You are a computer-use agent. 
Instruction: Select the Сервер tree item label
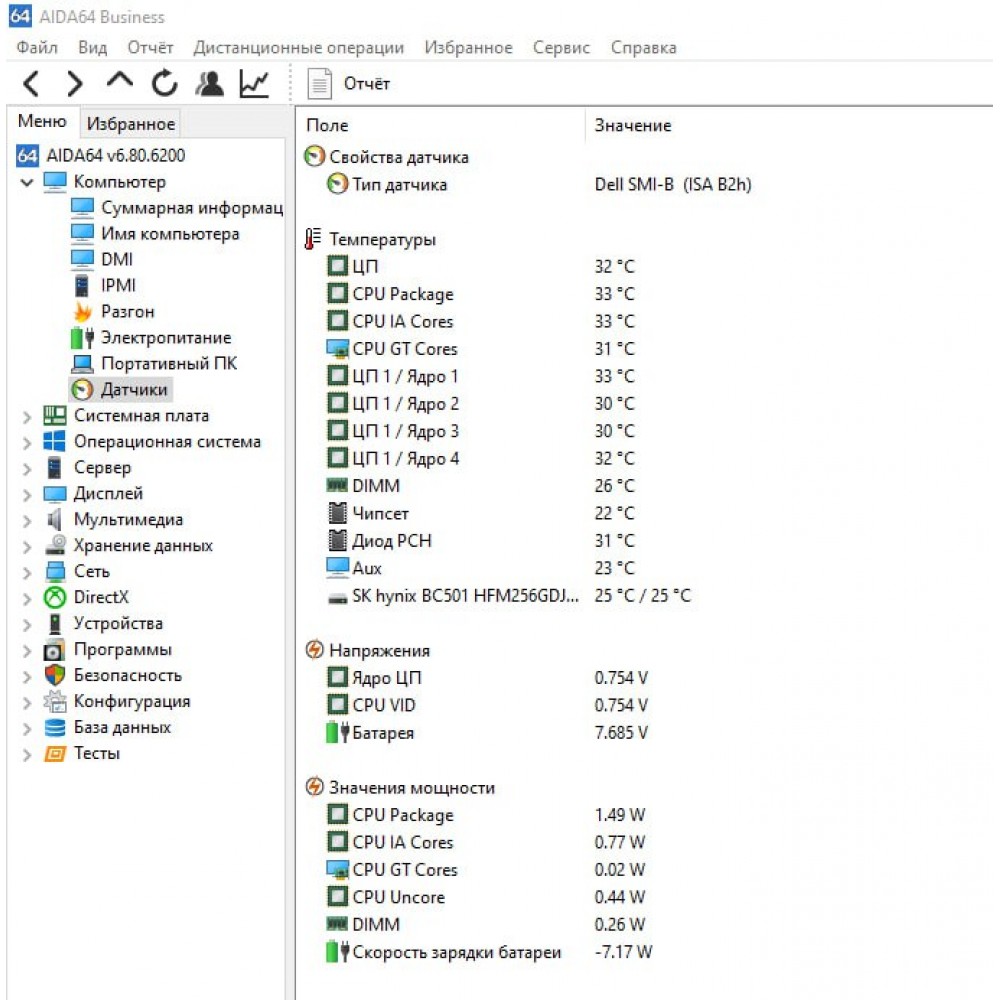[x=103, y=468]
